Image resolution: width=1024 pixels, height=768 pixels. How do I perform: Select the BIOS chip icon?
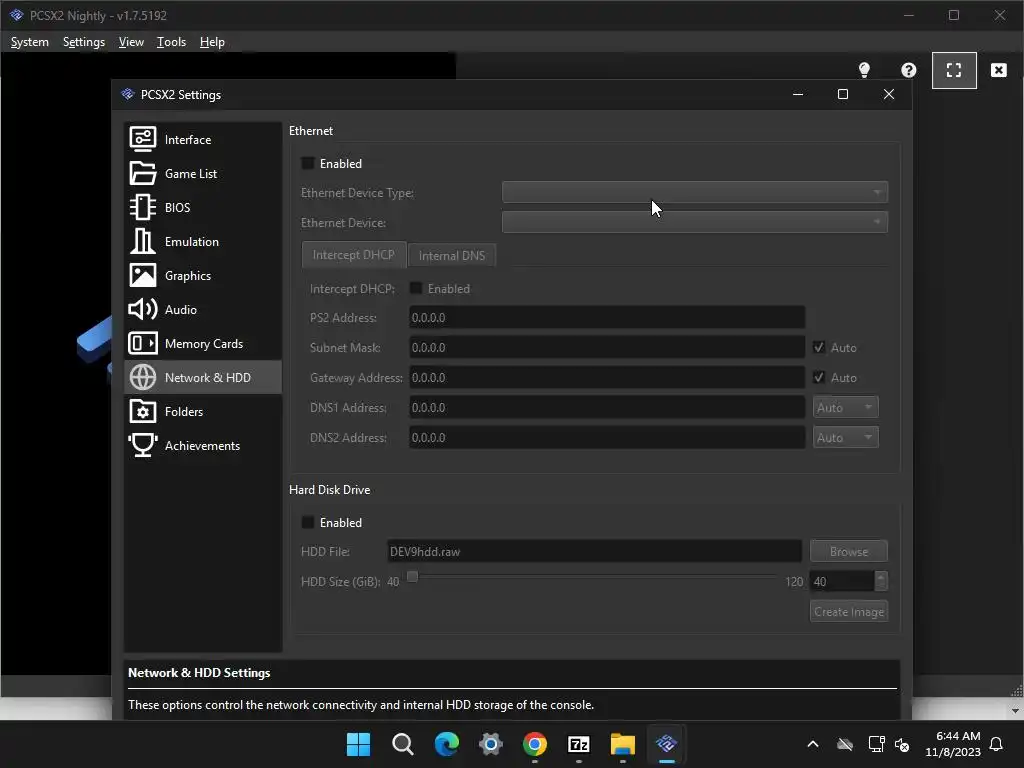click(x=142, y=207)
